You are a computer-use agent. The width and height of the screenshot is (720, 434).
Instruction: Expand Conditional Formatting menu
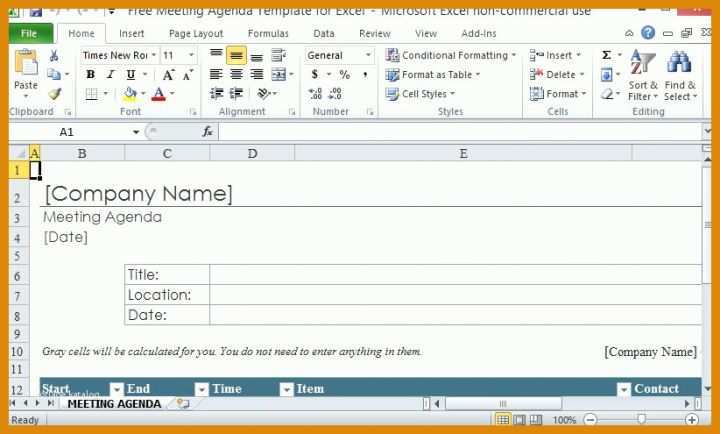coord(451,55)
